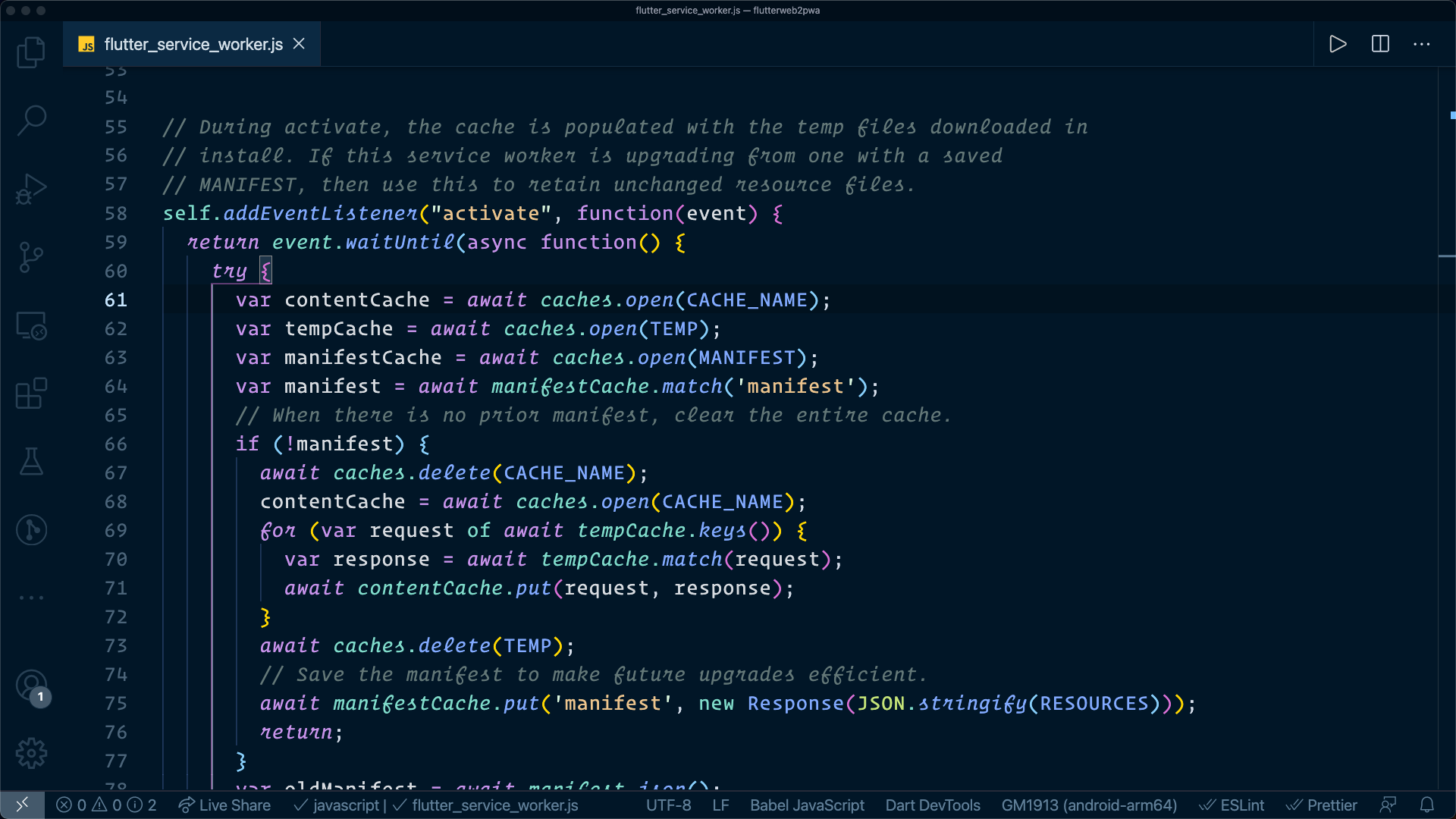
Task: Open the Source Control view
Action: [31, 257]
